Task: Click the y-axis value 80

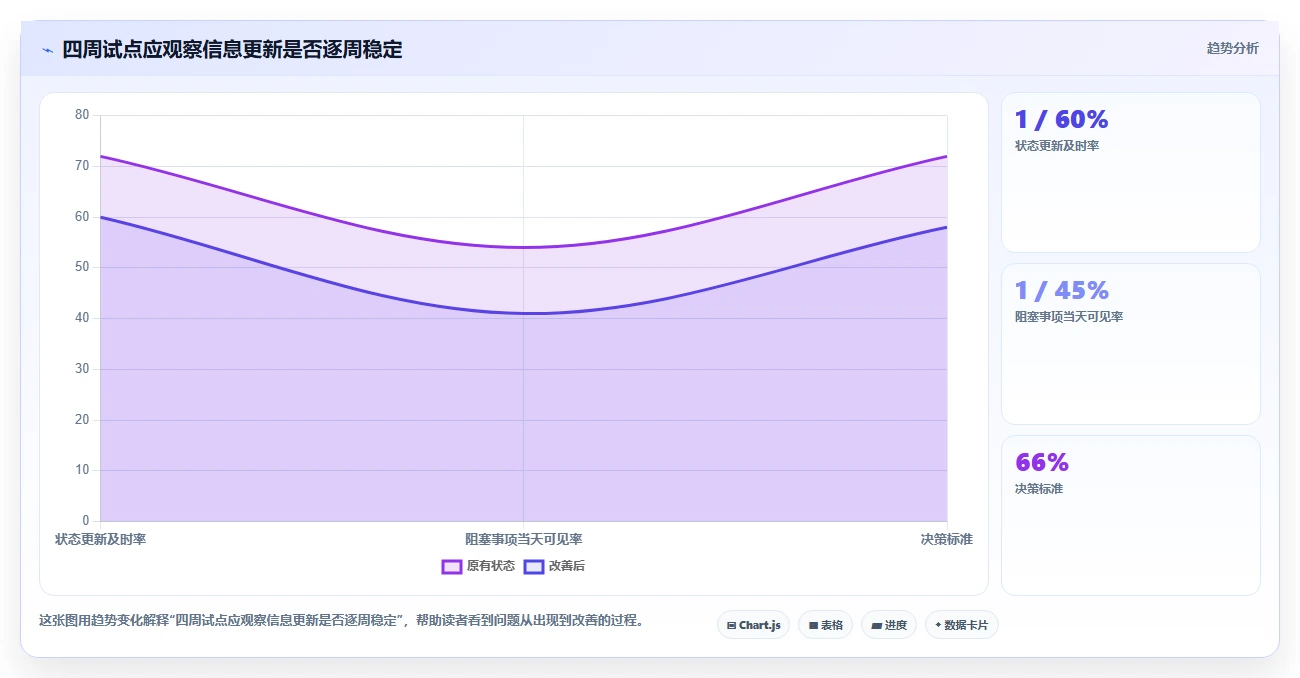Action: coord(82,115)
